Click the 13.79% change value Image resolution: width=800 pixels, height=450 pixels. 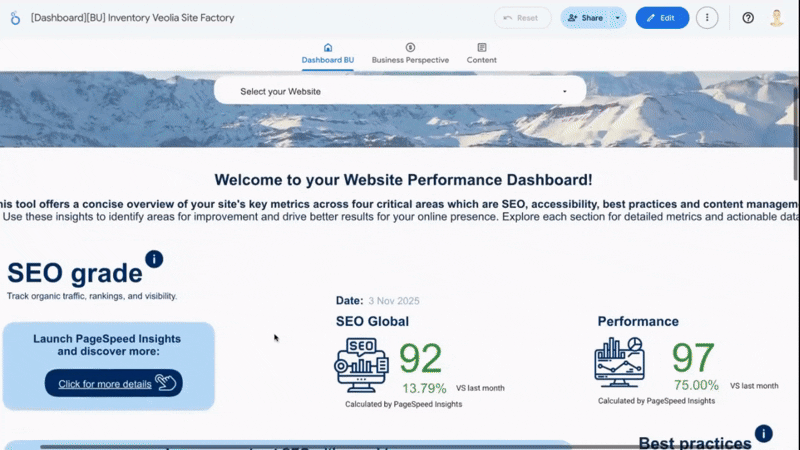point(424,388)
